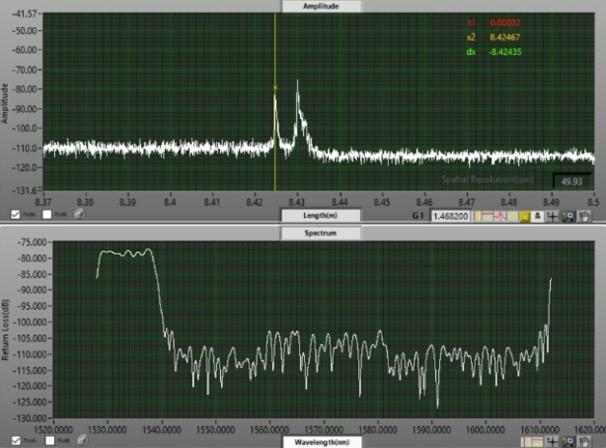Click the crosshair cursor tool in Spectrum toolbar
The height and width of the screenshot is (448, 606).
552,440
